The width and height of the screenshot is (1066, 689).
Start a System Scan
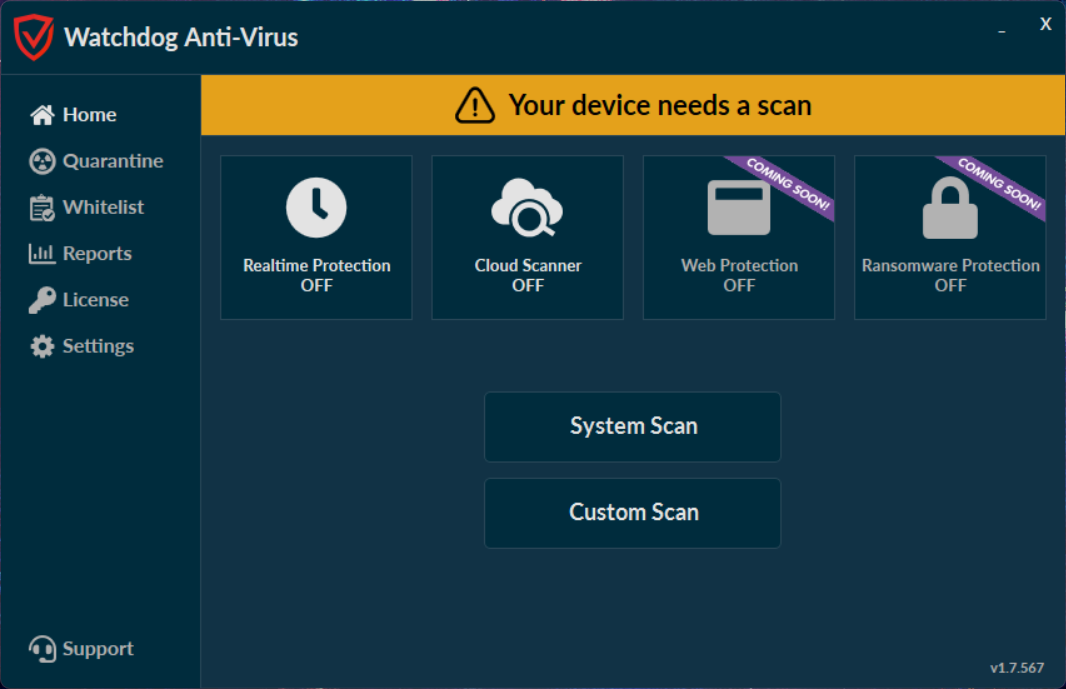(632, 426)
